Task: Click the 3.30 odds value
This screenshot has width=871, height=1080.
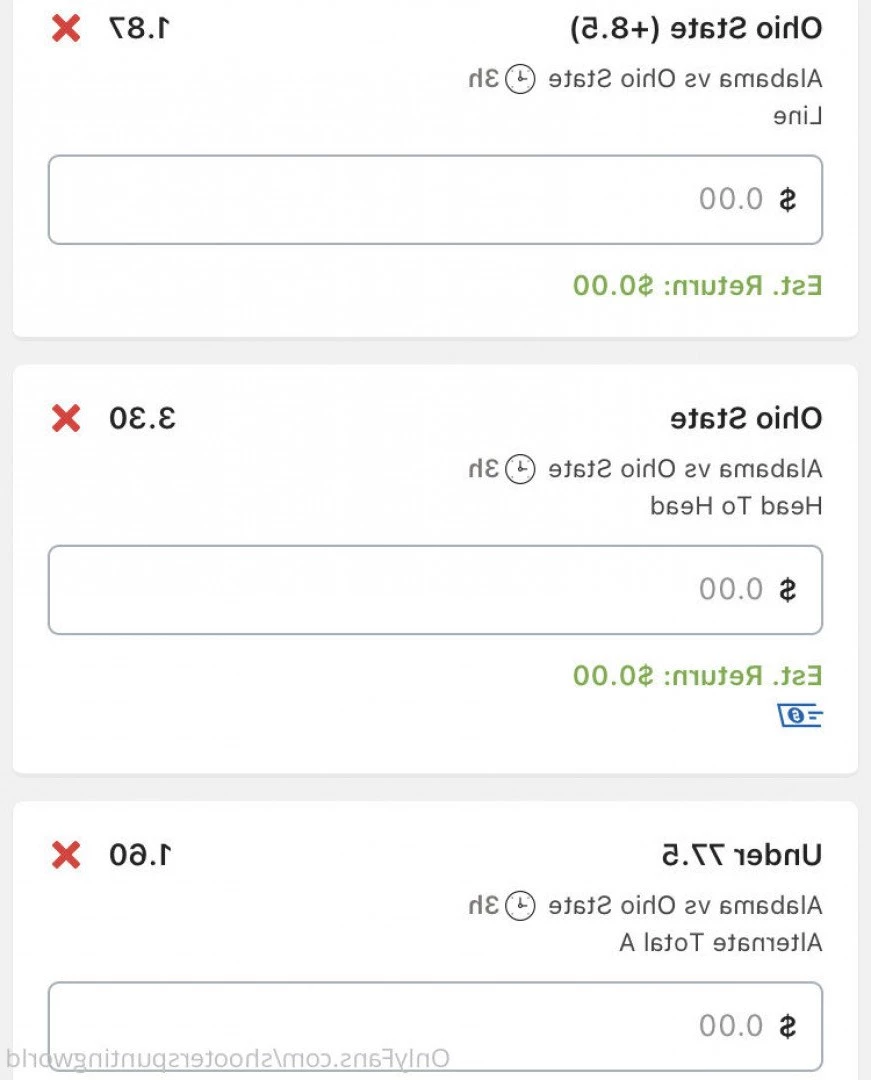Action: coord(143,419)
